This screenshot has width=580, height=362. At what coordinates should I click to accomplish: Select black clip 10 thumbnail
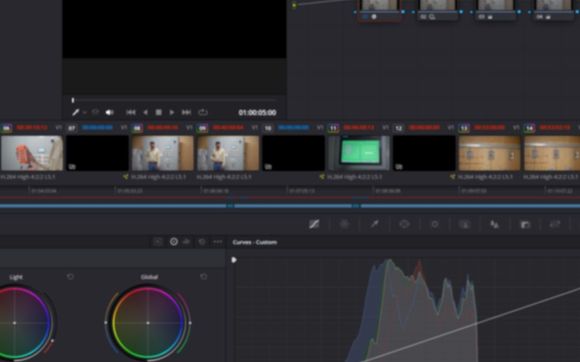294,153
